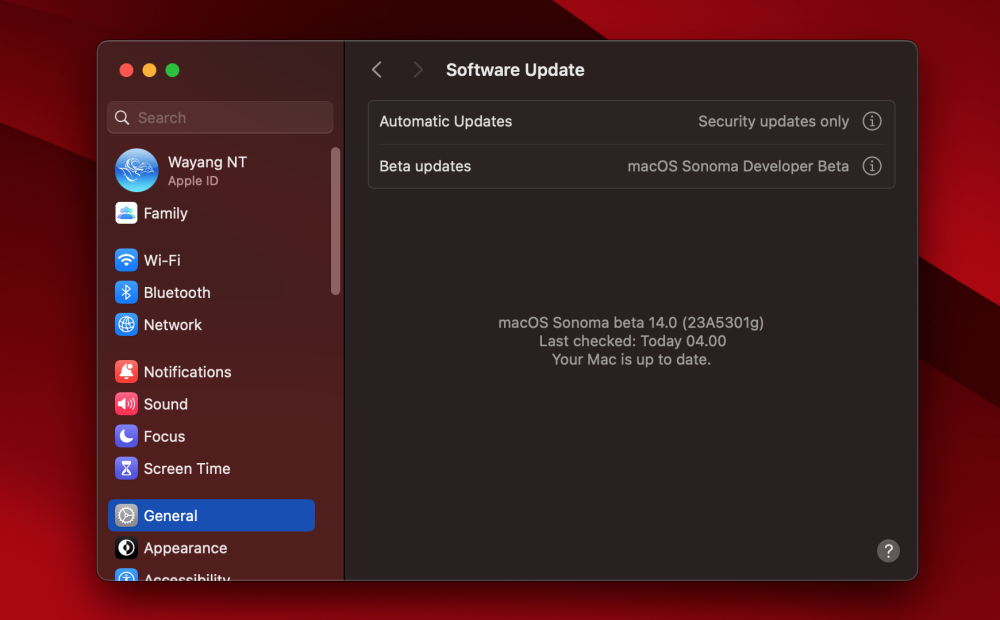The height and width of the screenshot is (620, 1000).
Task: Click the Automatic Updates label
Action: pos(446,121)
